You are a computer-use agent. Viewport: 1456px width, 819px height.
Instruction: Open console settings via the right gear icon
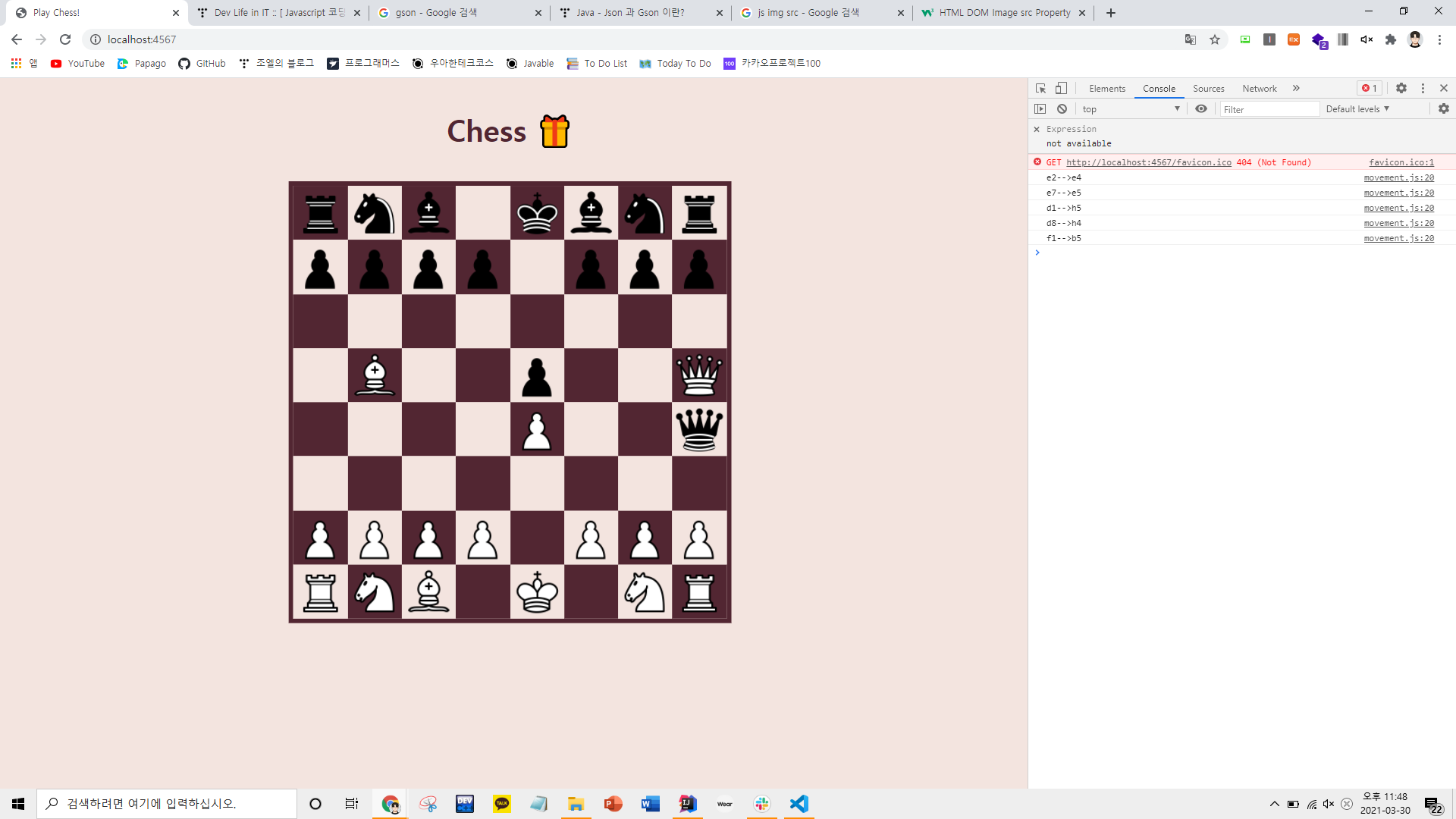point(1443,108)
